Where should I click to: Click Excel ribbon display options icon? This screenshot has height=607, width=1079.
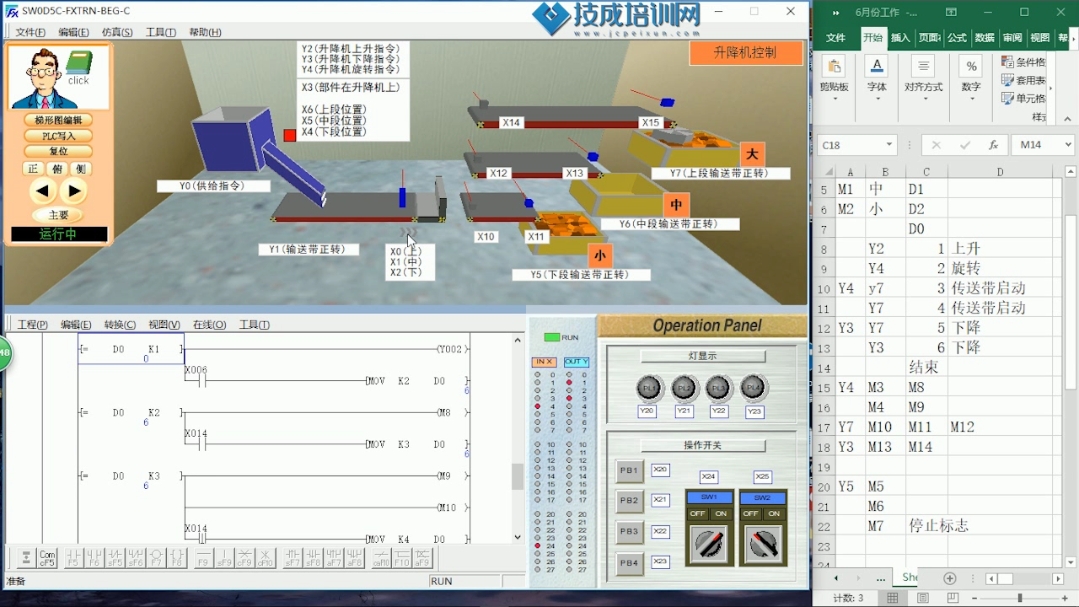coord(951,12)
